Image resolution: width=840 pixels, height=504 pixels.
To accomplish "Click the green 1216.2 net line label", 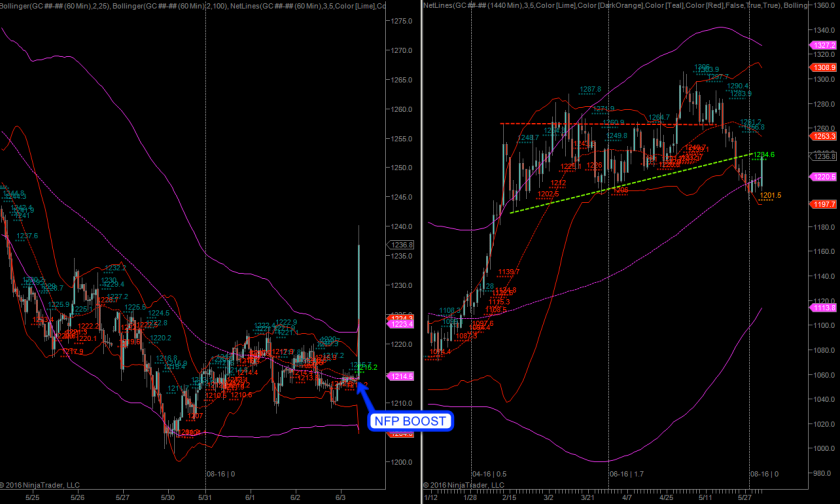I will 367,367.
